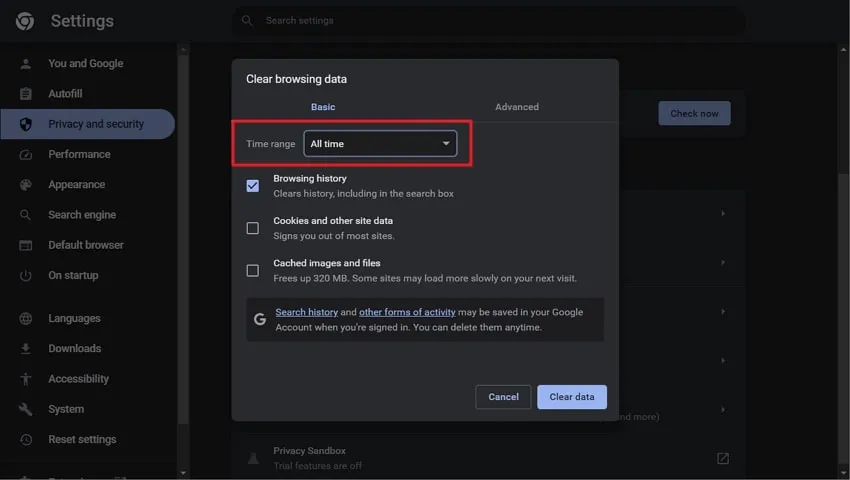Switch to the Advanced tab
The width and height of the screenshot is (850, 480).
tap(517, 107)
